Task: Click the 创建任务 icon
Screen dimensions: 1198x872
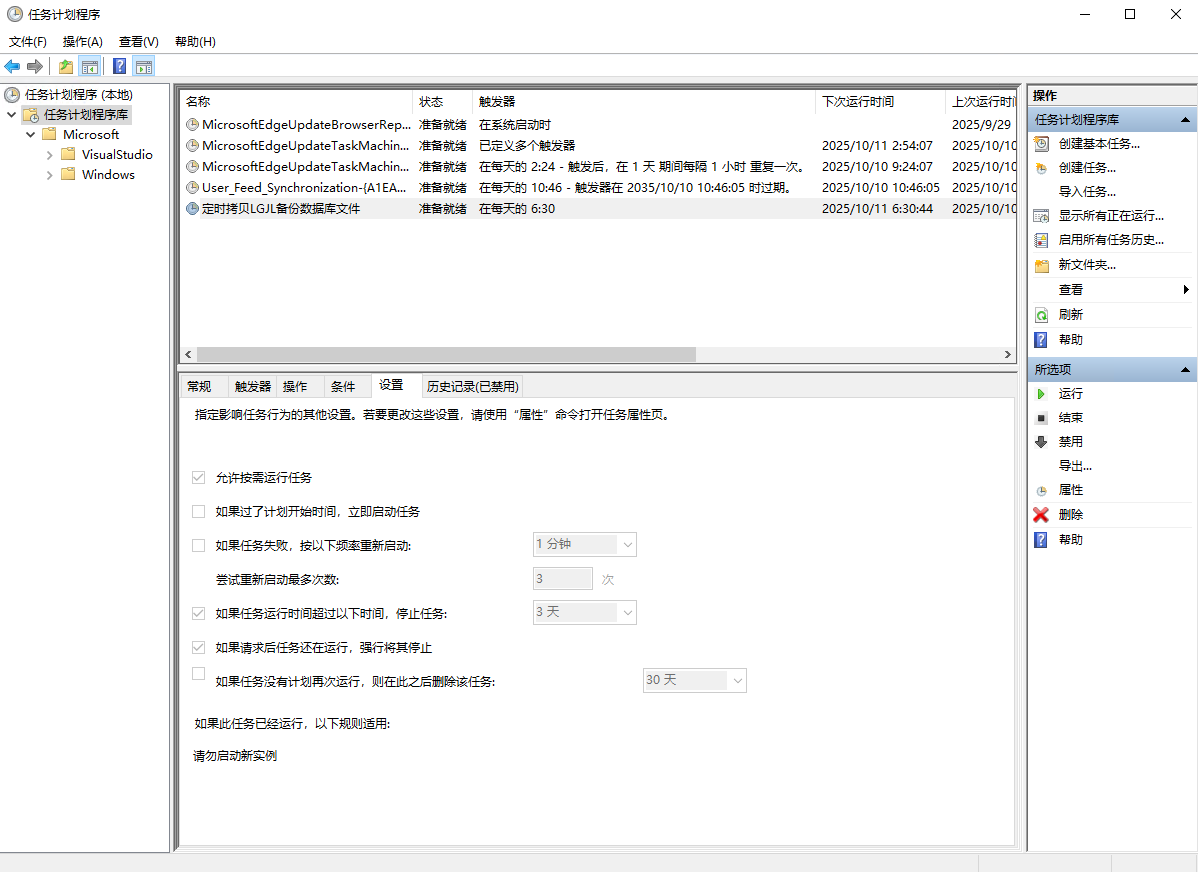Action: coord(1041,168)
